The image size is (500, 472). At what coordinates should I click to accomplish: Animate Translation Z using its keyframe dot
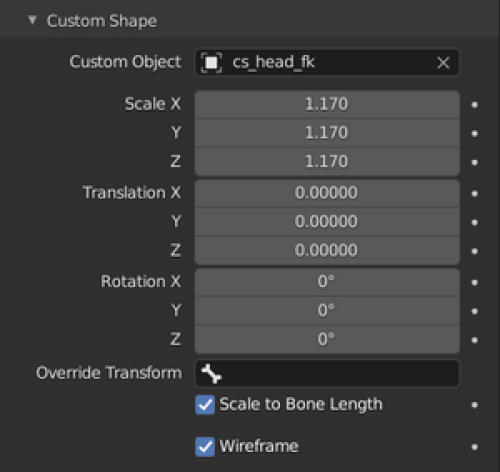click(474, 251)
